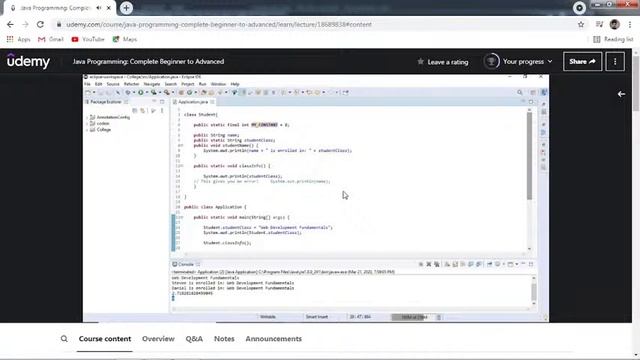This screenshot has width=640, height=360.
Task: Click the Share button
Action: pyautogui.click(x=582, y=62)
